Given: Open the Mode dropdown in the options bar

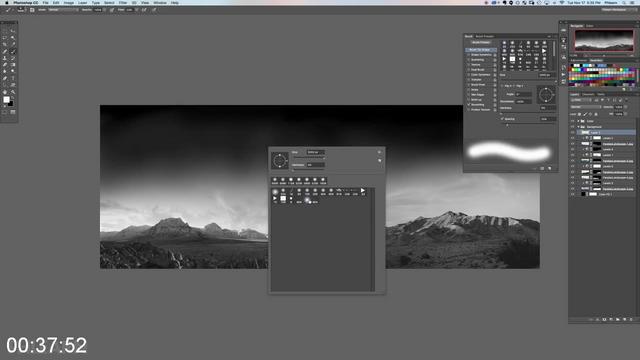Looking at the screenshot, I should click(x=63, y=10).
